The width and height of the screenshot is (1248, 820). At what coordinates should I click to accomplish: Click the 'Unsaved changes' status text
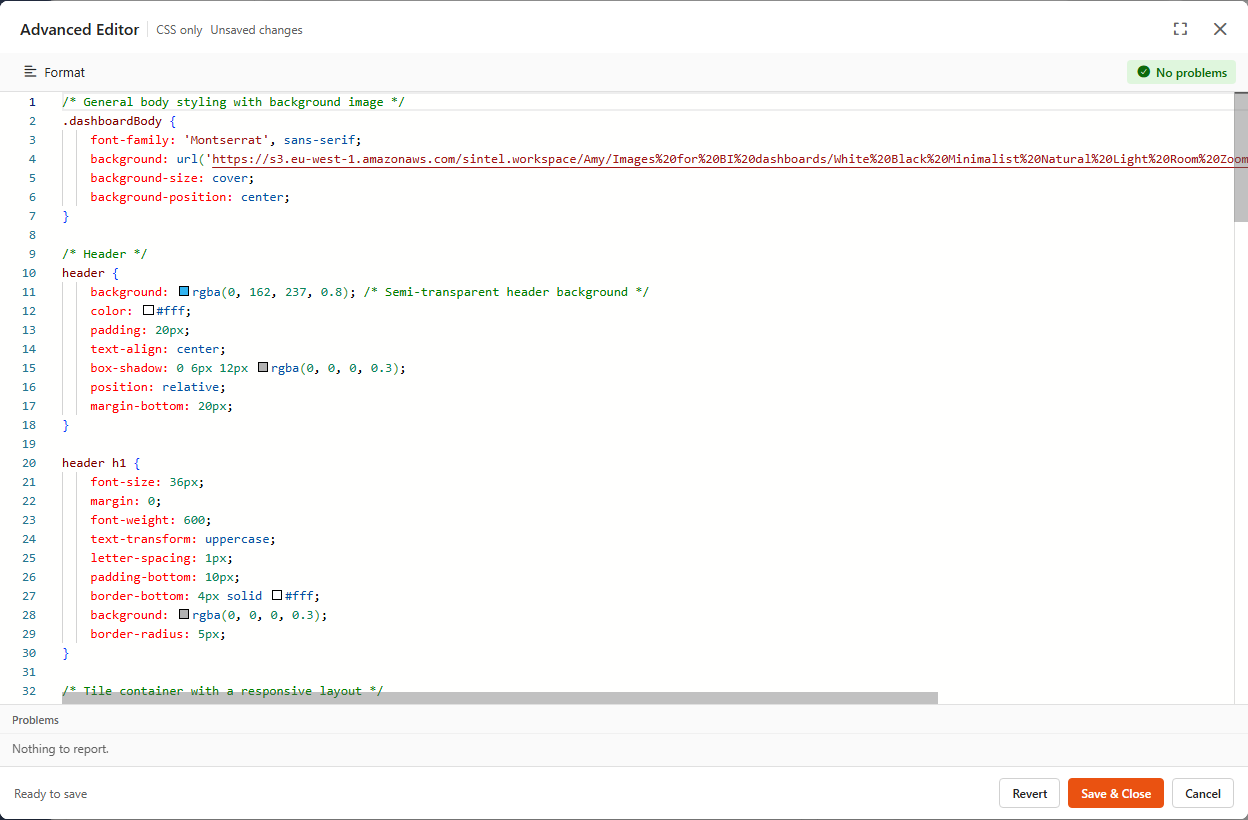click(256, 30)
